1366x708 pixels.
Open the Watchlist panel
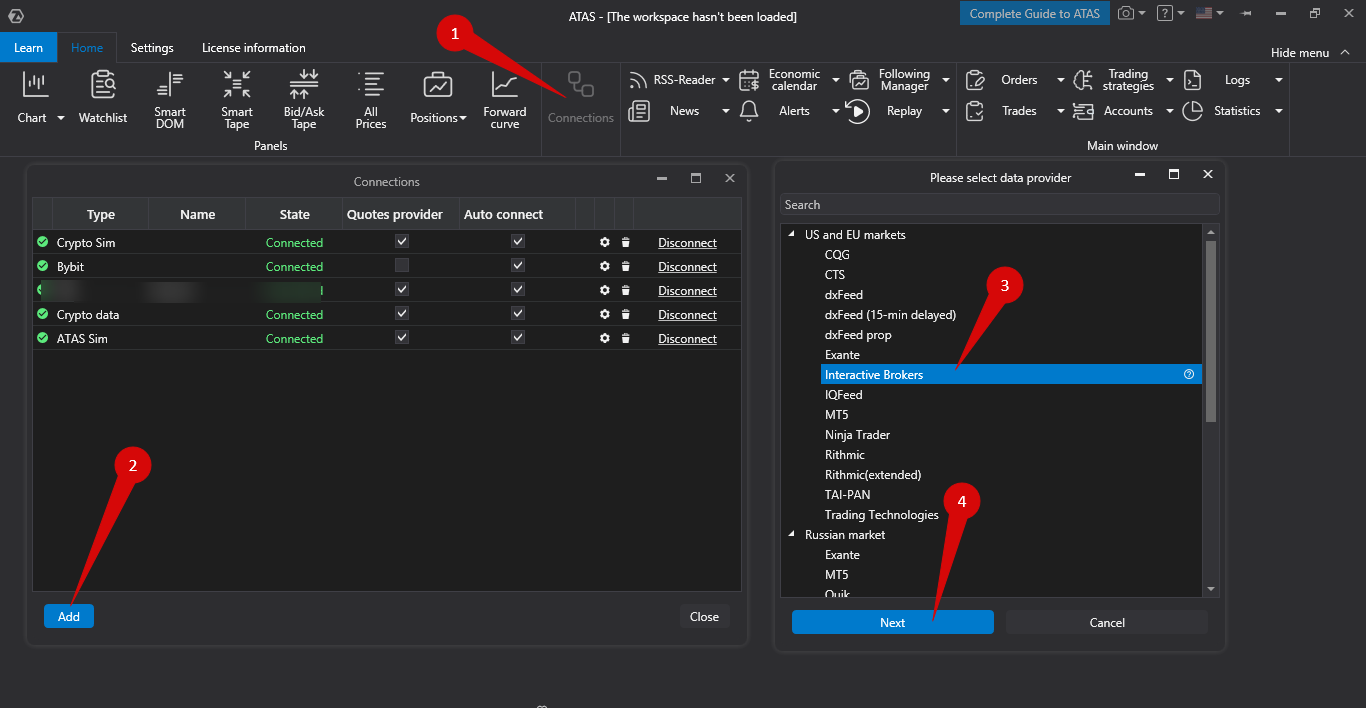[x=103, y=98]
